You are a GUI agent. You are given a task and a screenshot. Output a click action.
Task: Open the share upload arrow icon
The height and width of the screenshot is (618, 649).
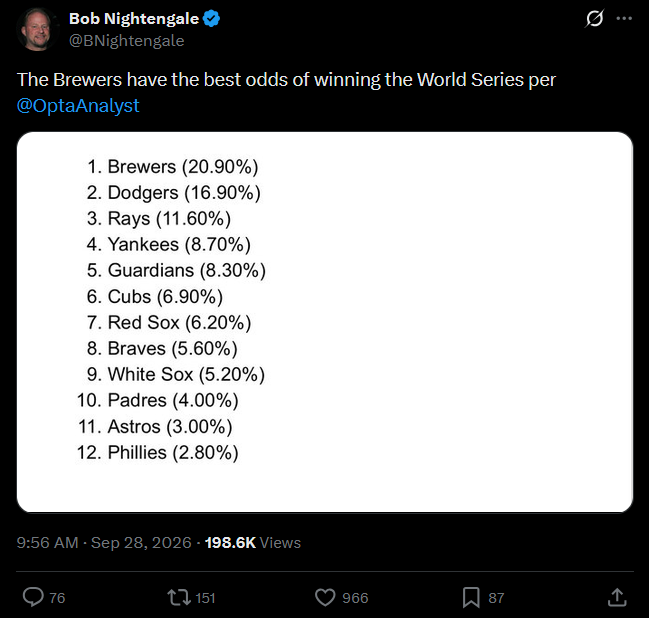click(617, 597)
